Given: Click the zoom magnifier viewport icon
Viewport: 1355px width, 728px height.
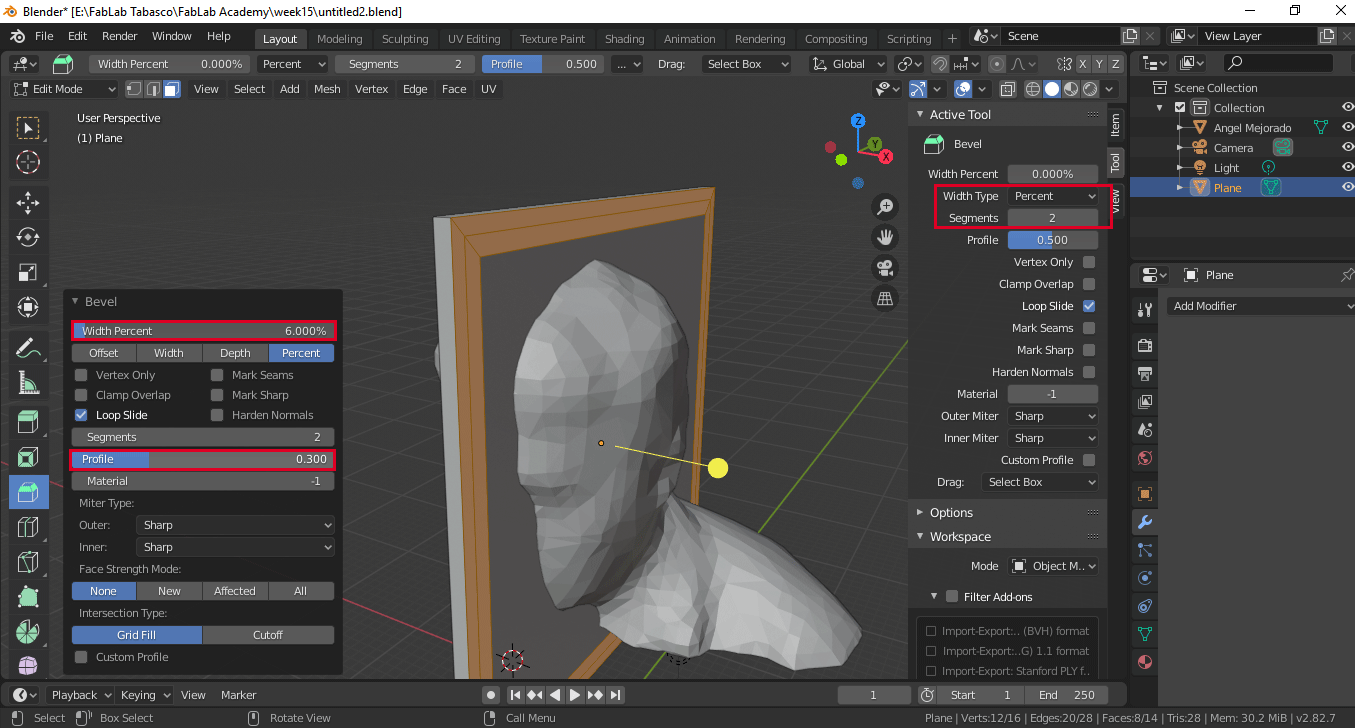Looking at the screenshot, I should pyautogui.click(x=885, y=207).
